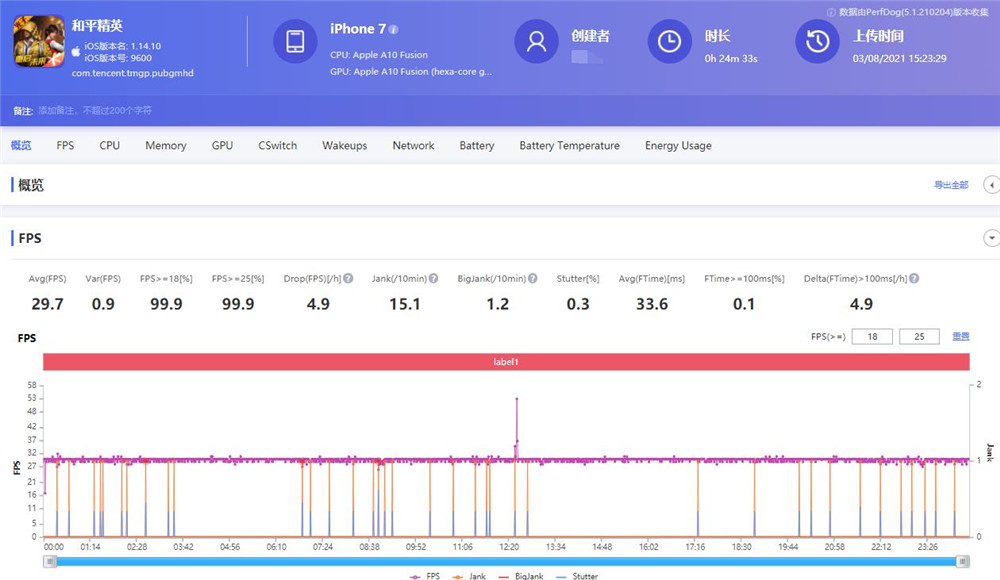Click the reset link next to FPS thresholds

[x=960, y=337]
